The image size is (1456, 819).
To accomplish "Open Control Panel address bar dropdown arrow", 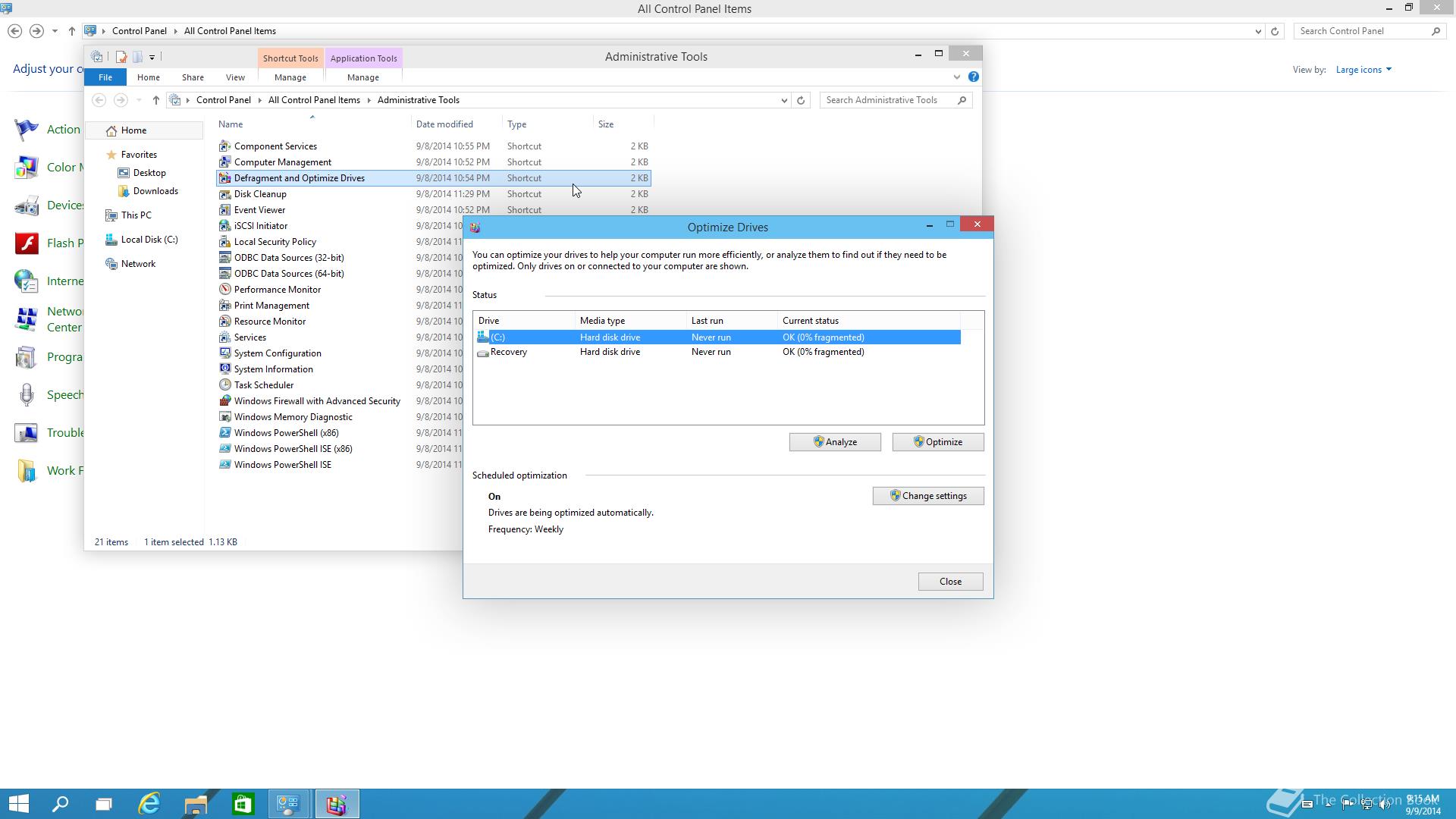I will tap(1258, 31).
